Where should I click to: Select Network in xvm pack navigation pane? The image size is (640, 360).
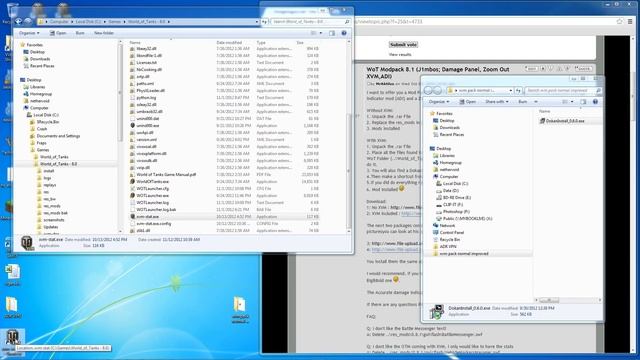pyautogui.click(x=447, y=225)
